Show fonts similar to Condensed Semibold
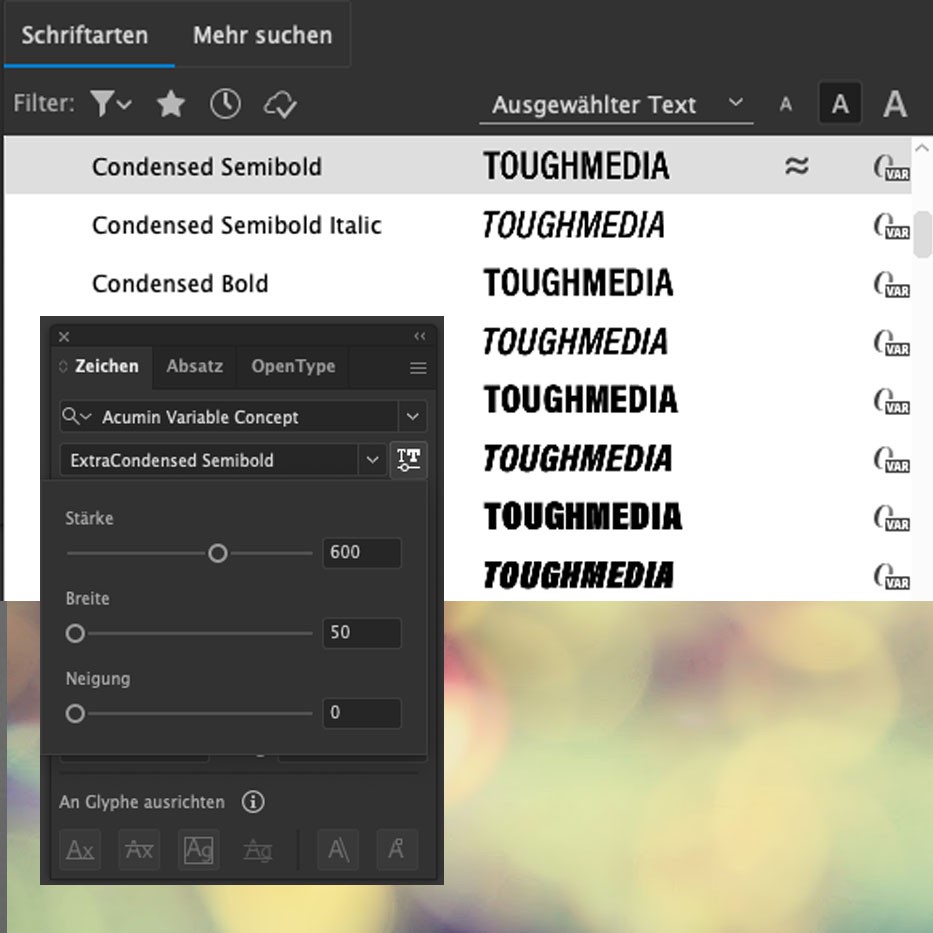 coord(796,166)
